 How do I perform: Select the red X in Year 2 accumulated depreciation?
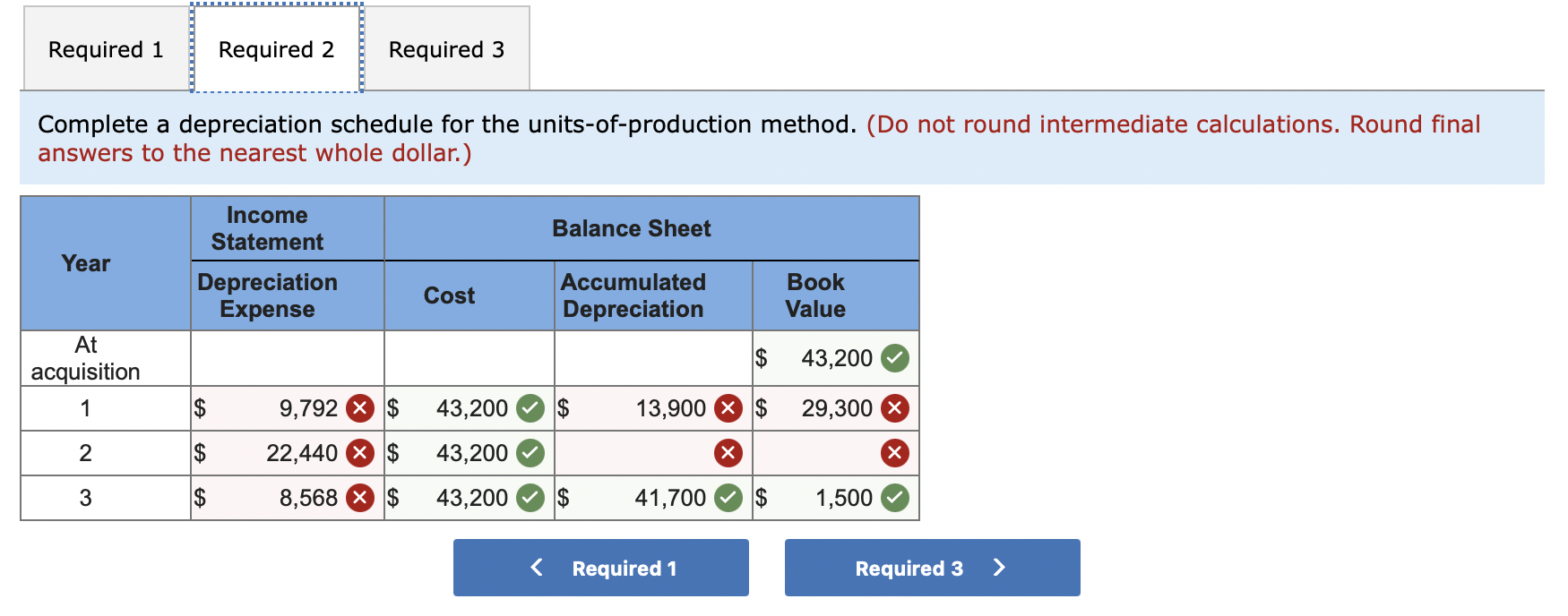tap(726, 453)
